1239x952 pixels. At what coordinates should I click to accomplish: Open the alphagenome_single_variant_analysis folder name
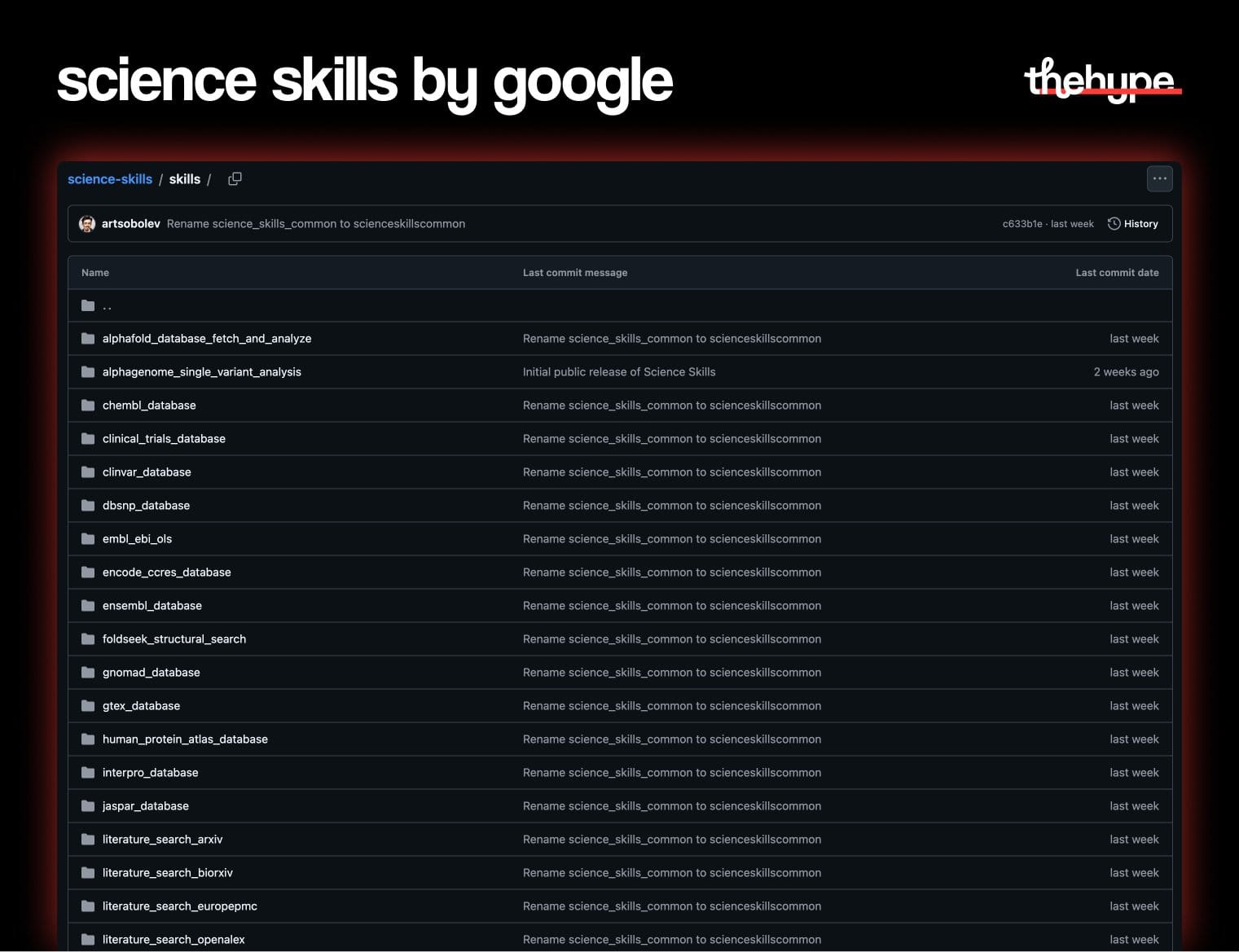202,372
